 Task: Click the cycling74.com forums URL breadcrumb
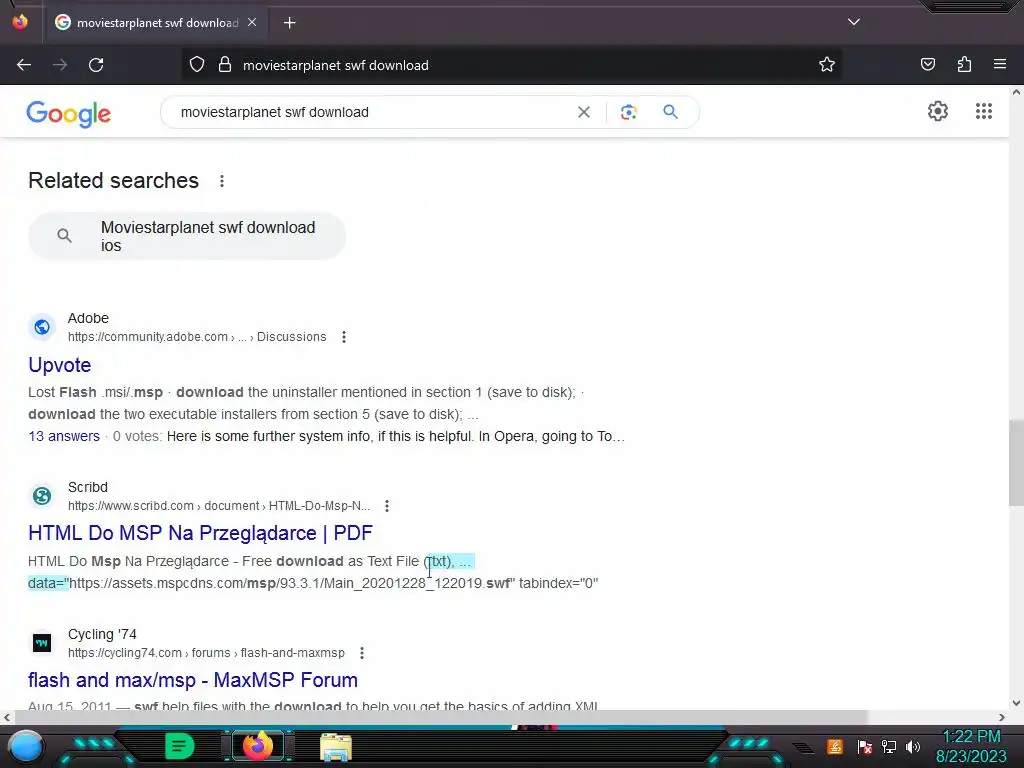tap(206, 653)
